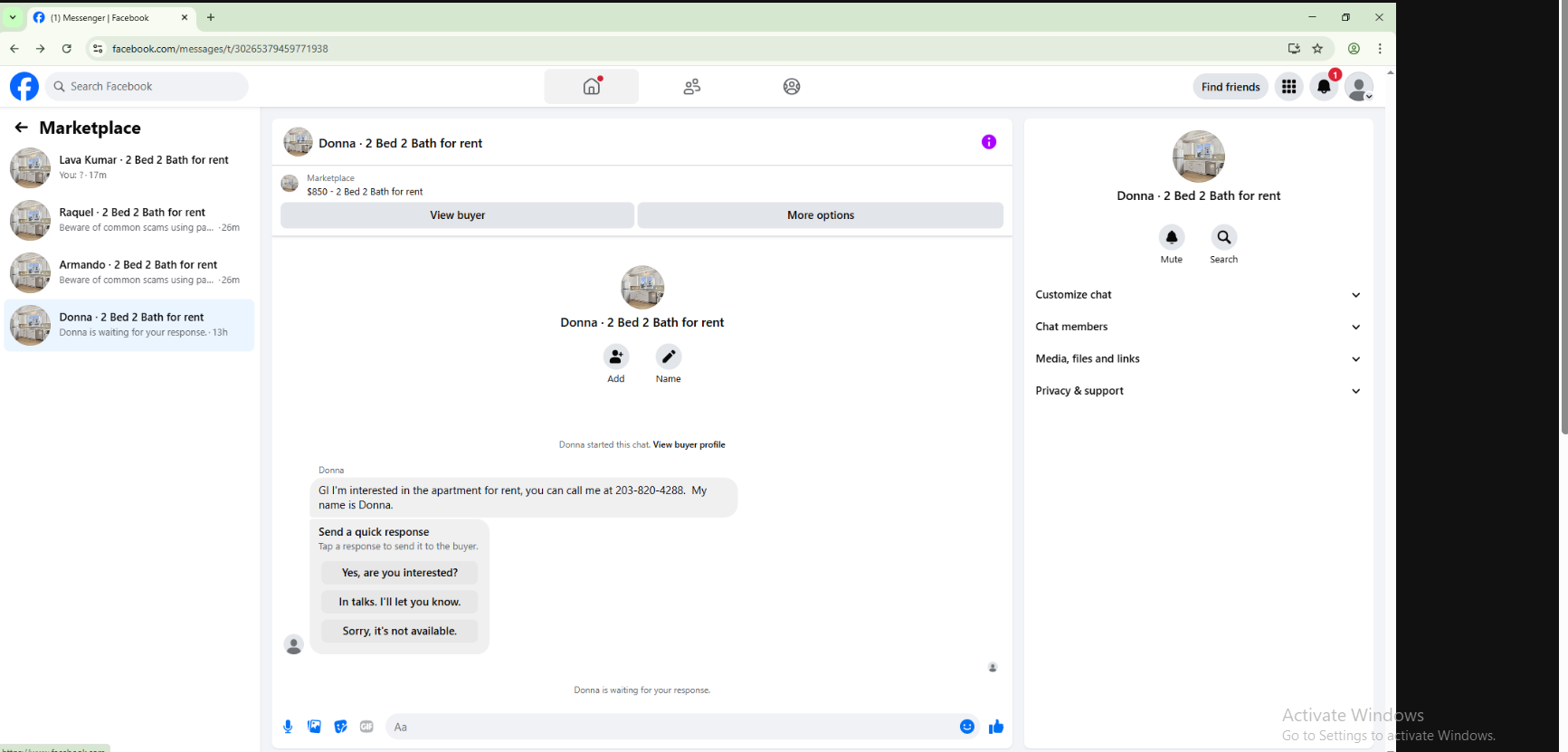Open Raquel conversation
1568x752 pixels.
pyautogui.click(x=129, y=220)
